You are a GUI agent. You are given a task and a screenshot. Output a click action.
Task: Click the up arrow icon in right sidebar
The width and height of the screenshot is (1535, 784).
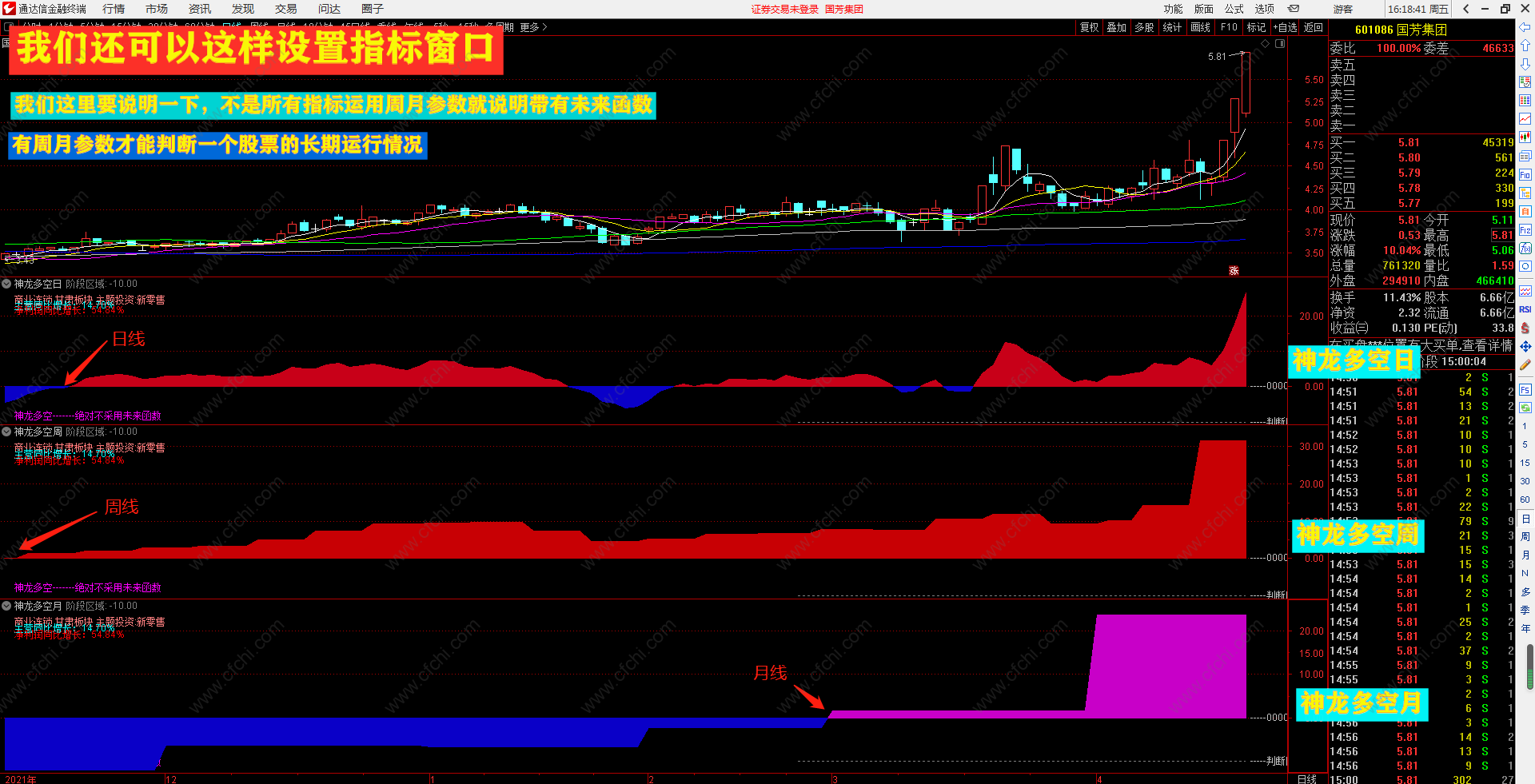pyautogui.click(x=1525, y=46)
